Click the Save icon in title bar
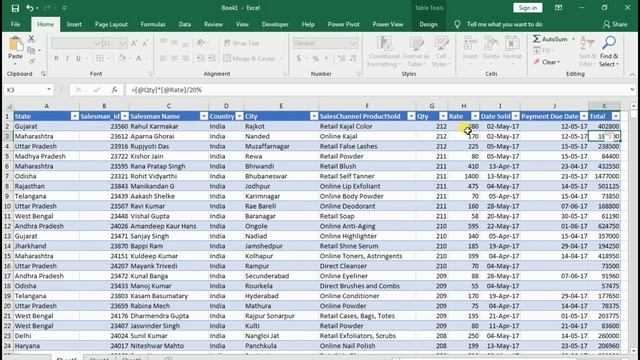The height and width of the screenshot is (360, 640). [15, 8]
